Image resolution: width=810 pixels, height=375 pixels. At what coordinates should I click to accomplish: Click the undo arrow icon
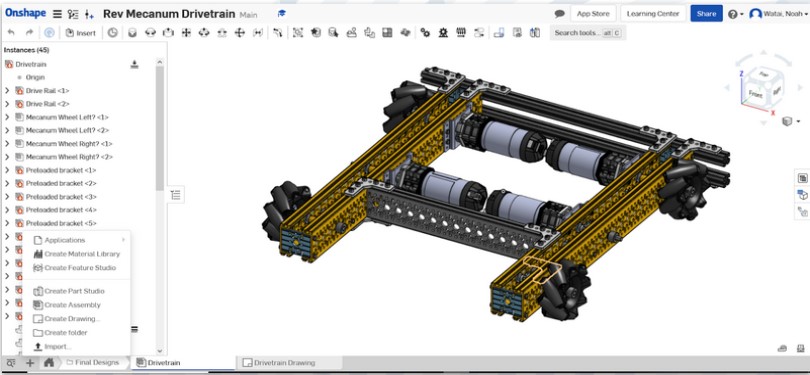[x=11, y=33]
